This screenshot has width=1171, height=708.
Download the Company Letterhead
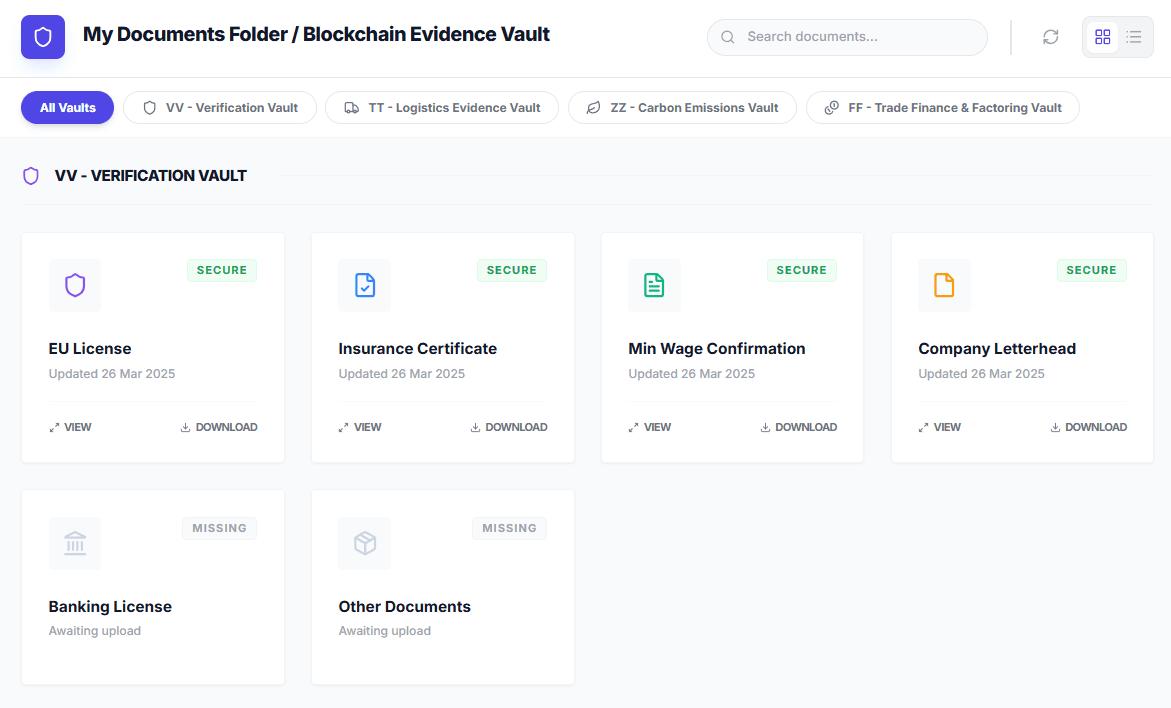pos(1088,427)
